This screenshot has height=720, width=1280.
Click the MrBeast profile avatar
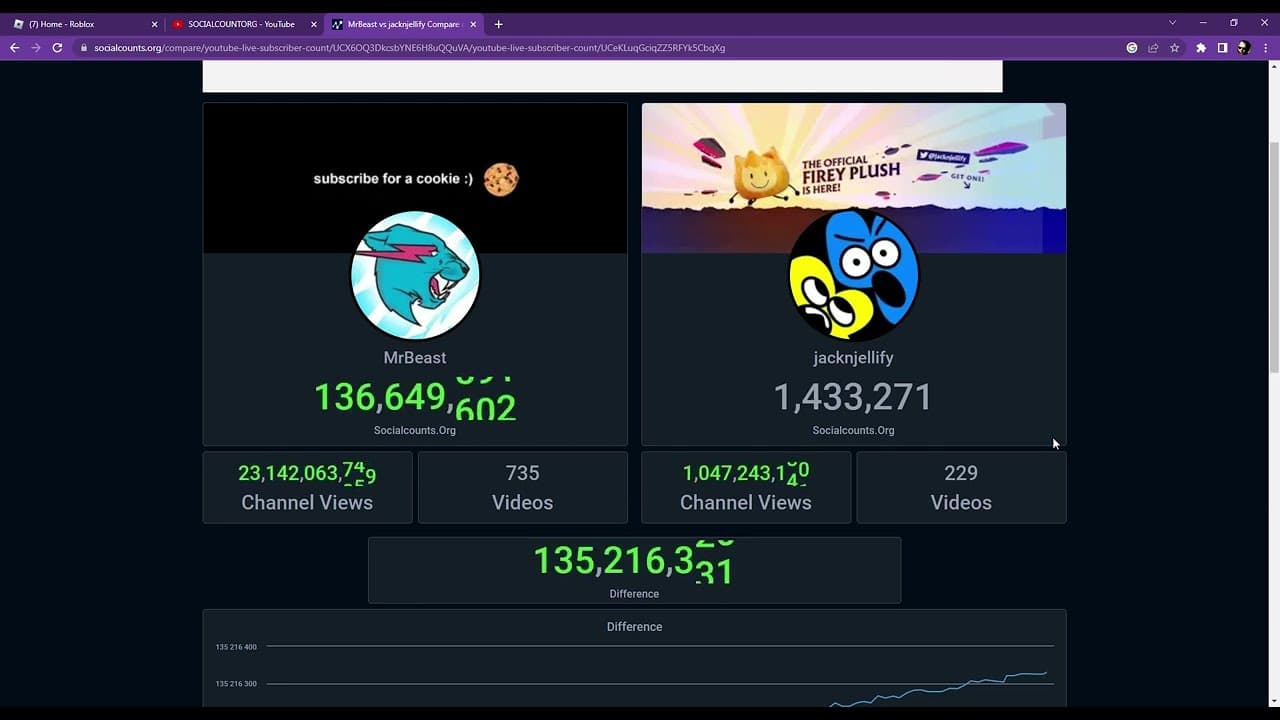tap(415, 275)
